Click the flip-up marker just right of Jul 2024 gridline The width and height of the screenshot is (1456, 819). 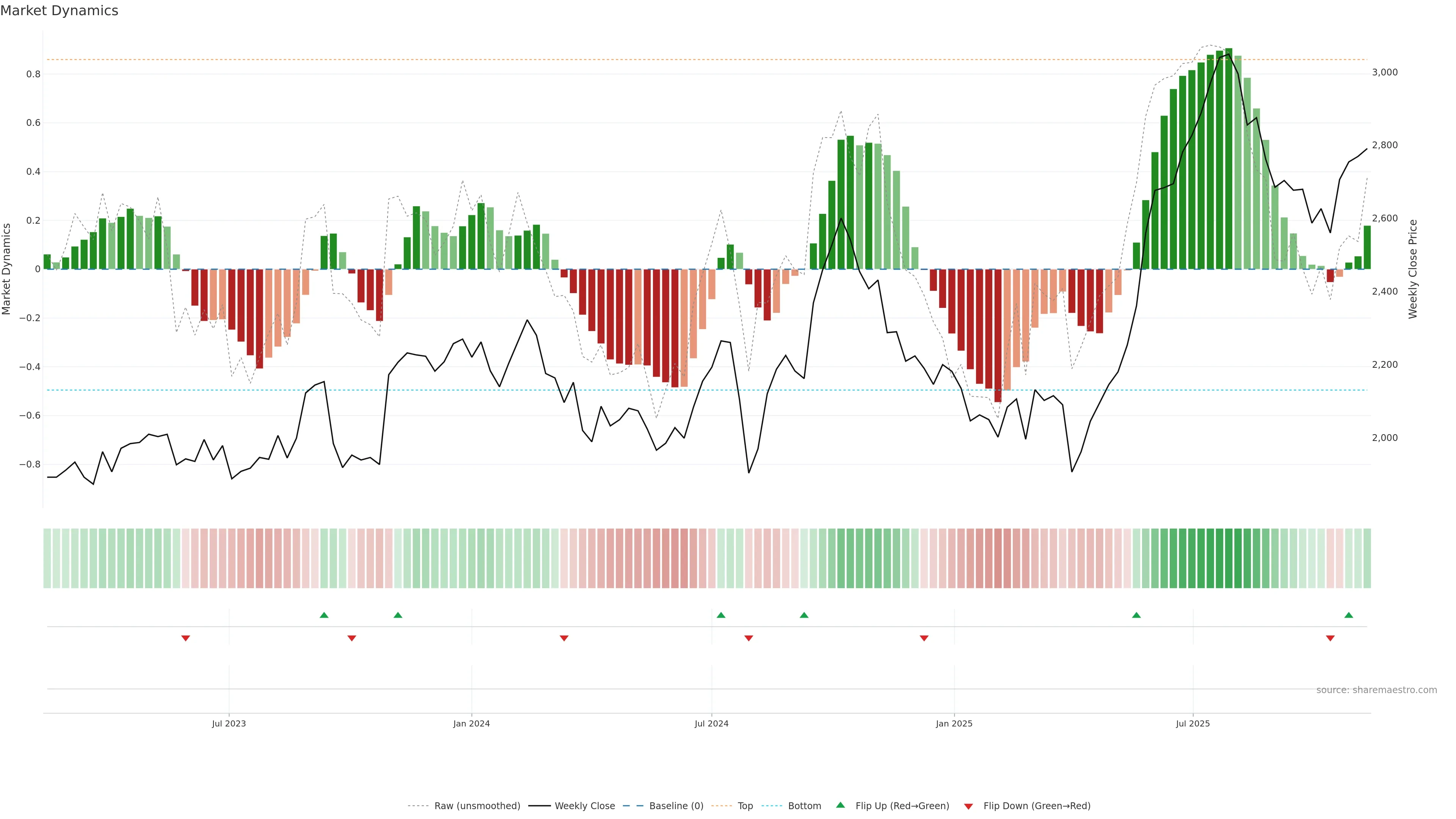(721, 615)
